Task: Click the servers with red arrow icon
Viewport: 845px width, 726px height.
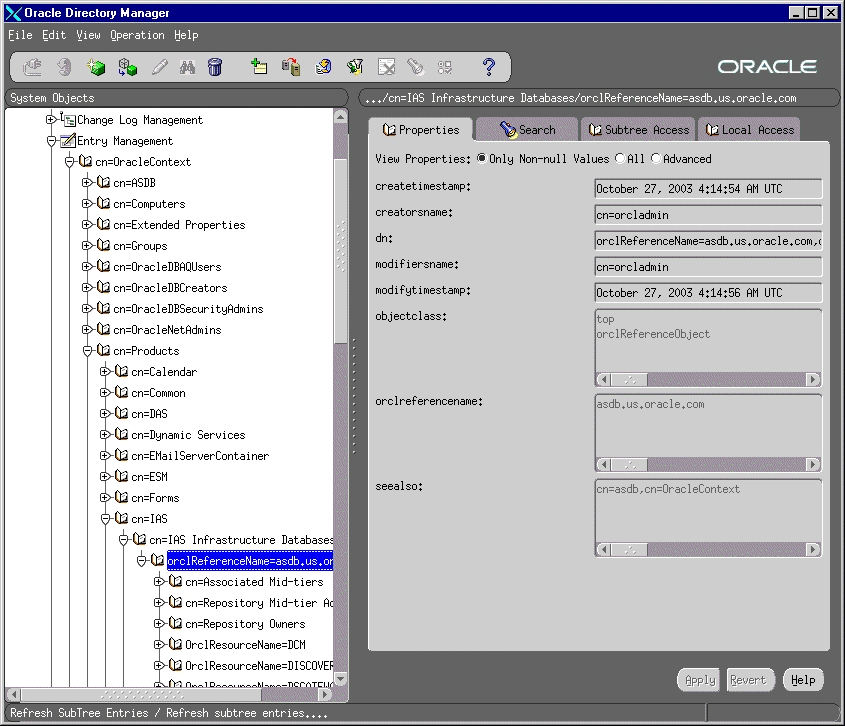Action: 291,67
